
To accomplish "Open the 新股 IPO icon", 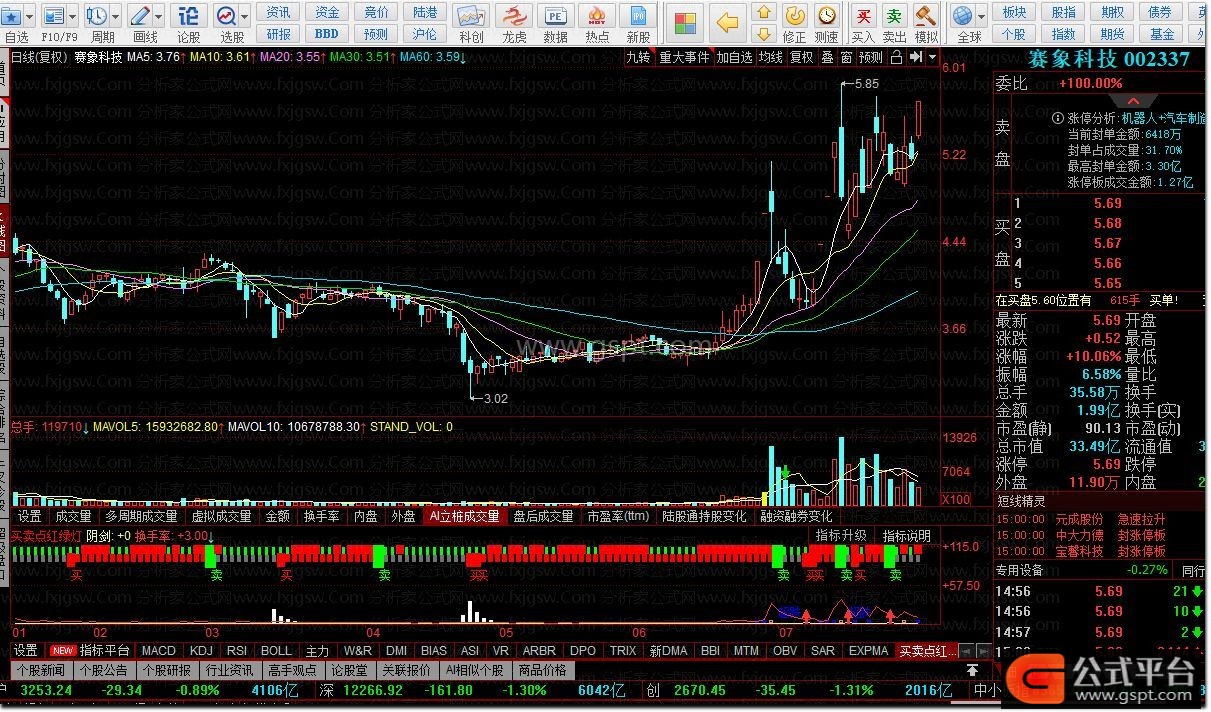I will point(638,16).
